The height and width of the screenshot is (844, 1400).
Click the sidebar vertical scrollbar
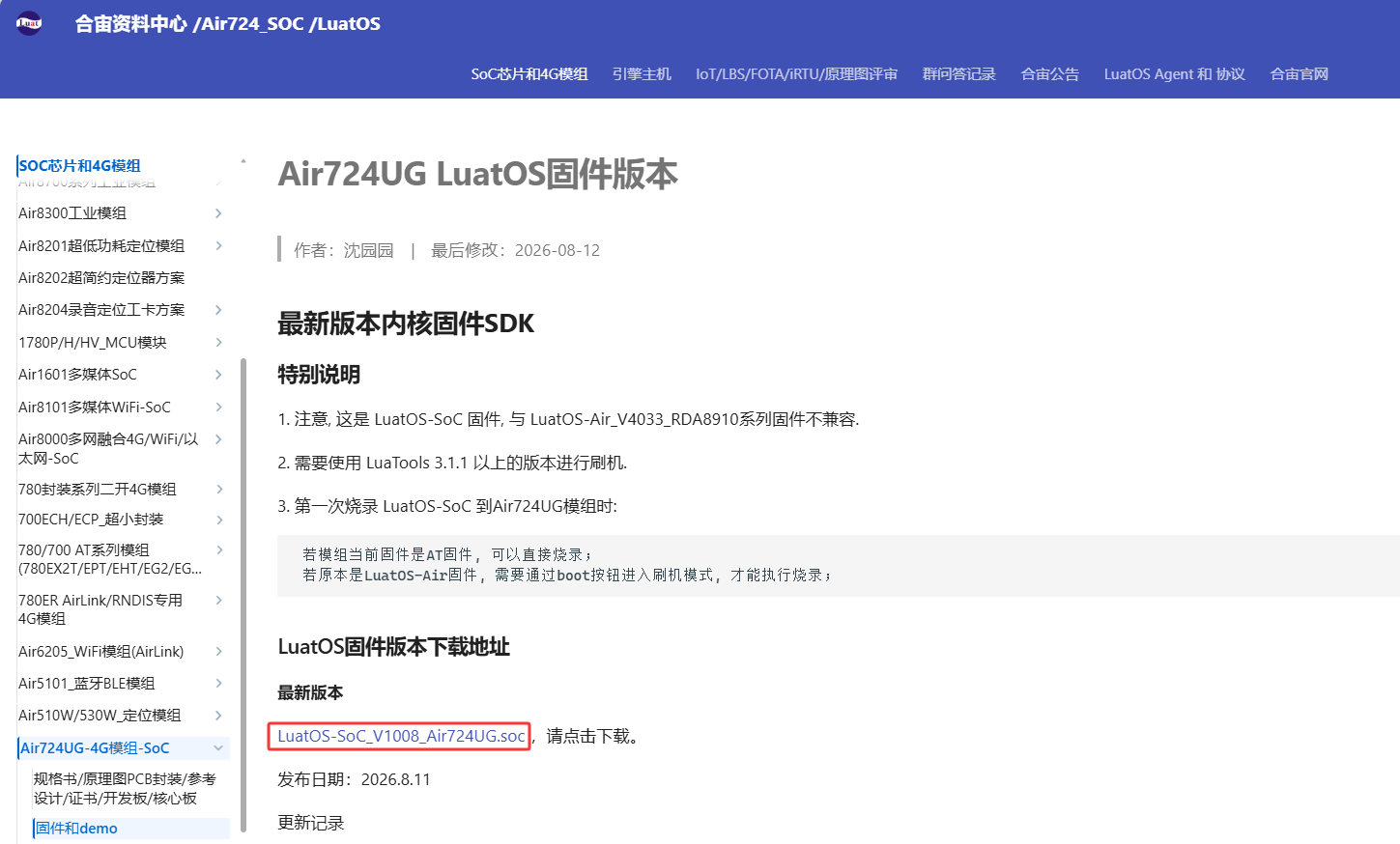[x=243, y=594]
